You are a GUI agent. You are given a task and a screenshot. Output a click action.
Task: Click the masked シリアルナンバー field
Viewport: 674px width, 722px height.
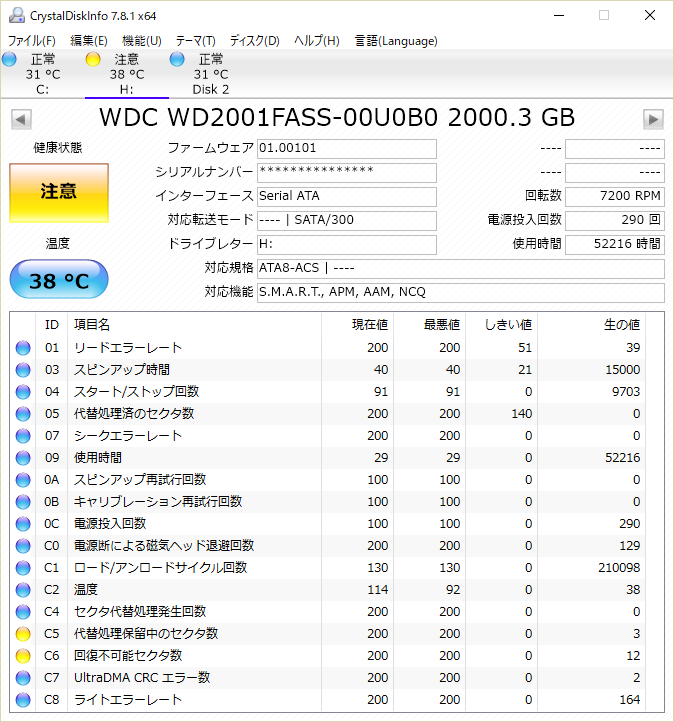pyautogui.click(x=347, y=173)
